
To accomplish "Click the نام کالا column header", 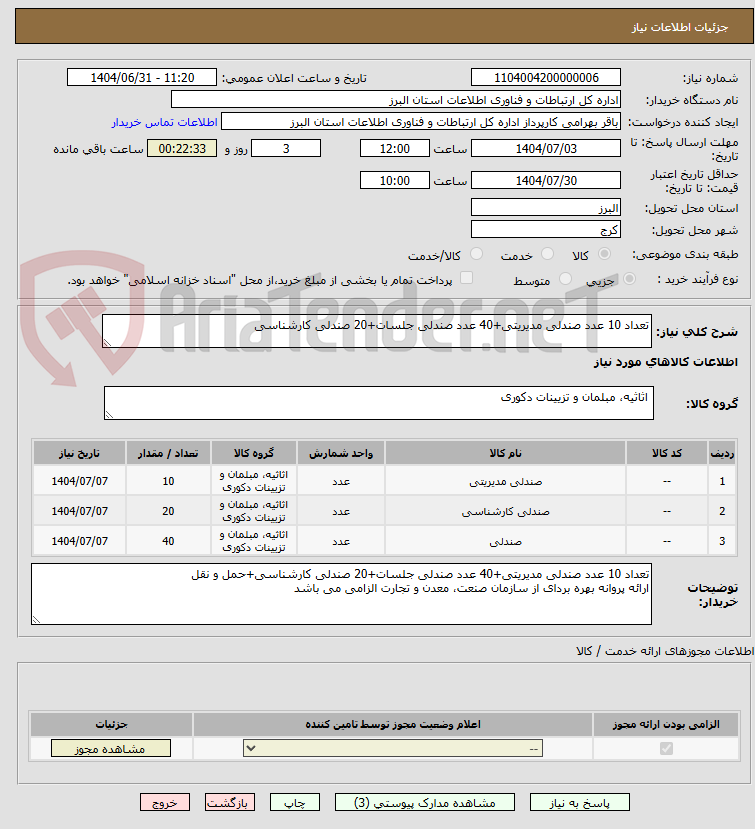I will pyautogui.click(x=505, y=453).
